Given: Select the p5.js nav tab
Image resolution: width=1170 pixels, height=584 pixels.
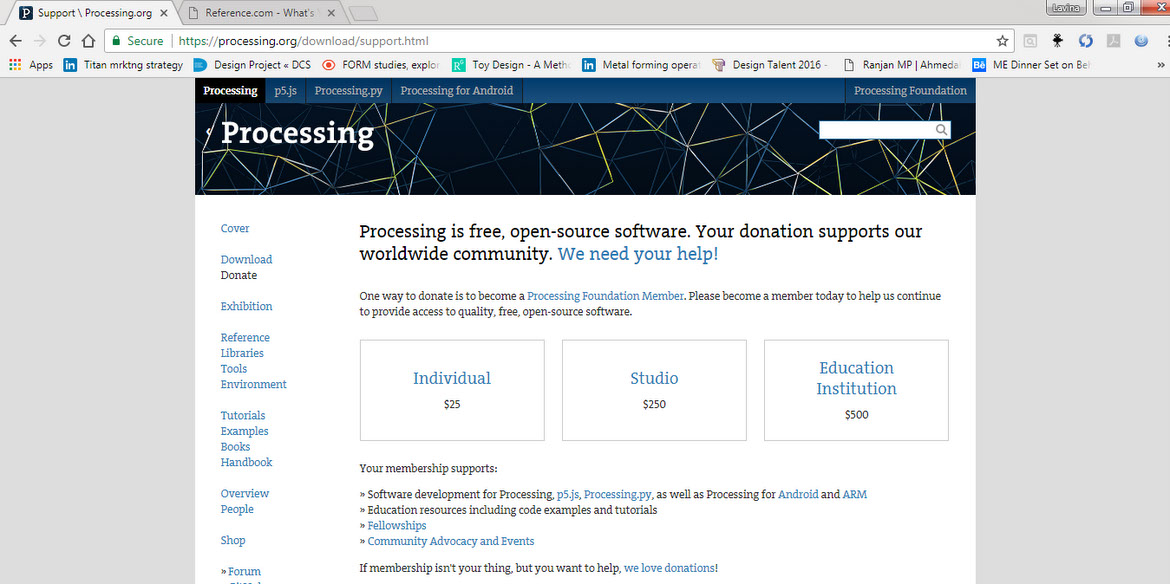Looking at the screenshot, I should coord(285,90).
